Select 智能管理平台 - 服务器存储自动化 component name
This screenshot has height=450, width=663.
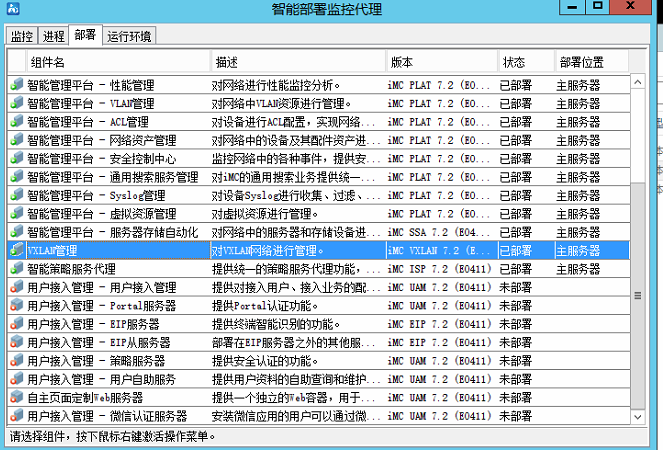pyautogui.click(x=113, y=233)
